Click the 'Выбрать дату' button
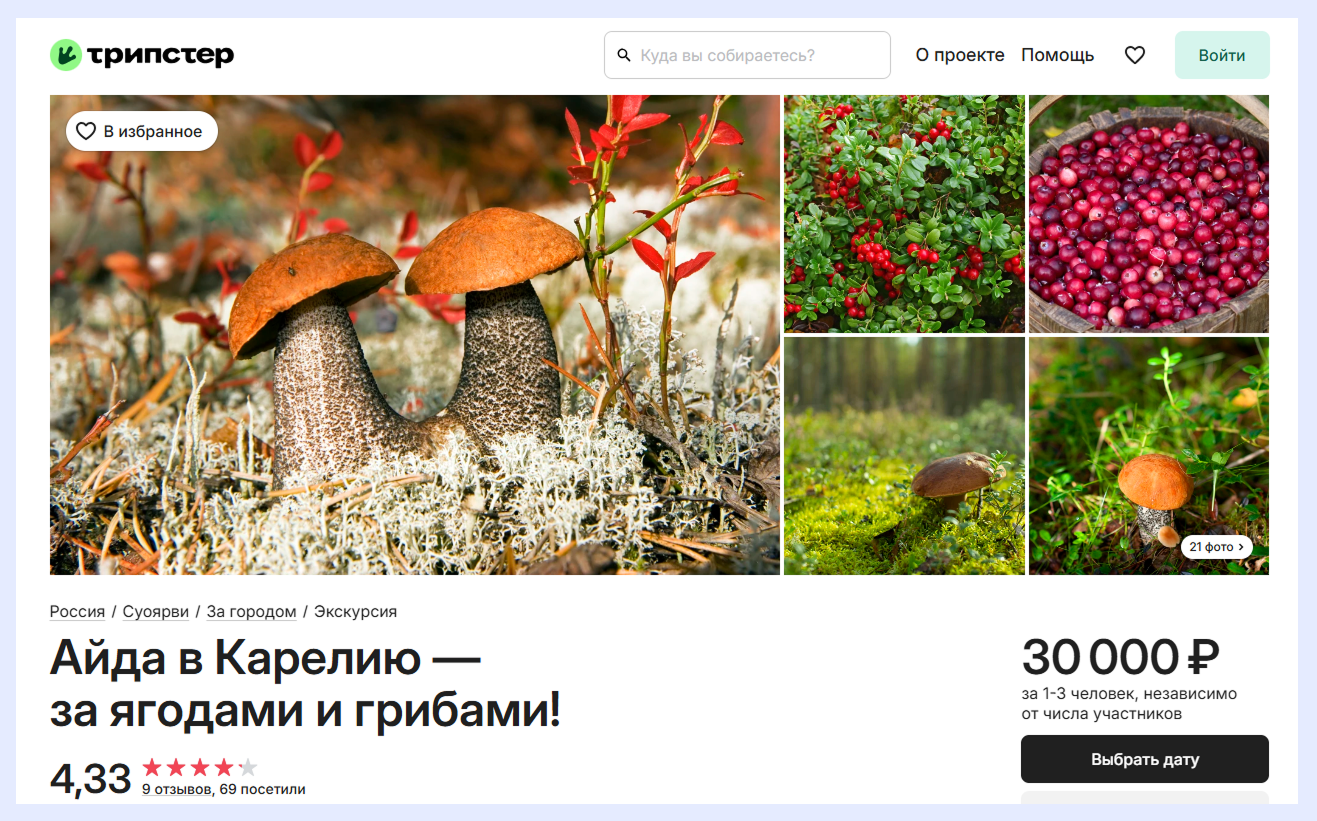Image resolution: width=1317 pixels, height=821 pixels. click(x=1145, y=759)
